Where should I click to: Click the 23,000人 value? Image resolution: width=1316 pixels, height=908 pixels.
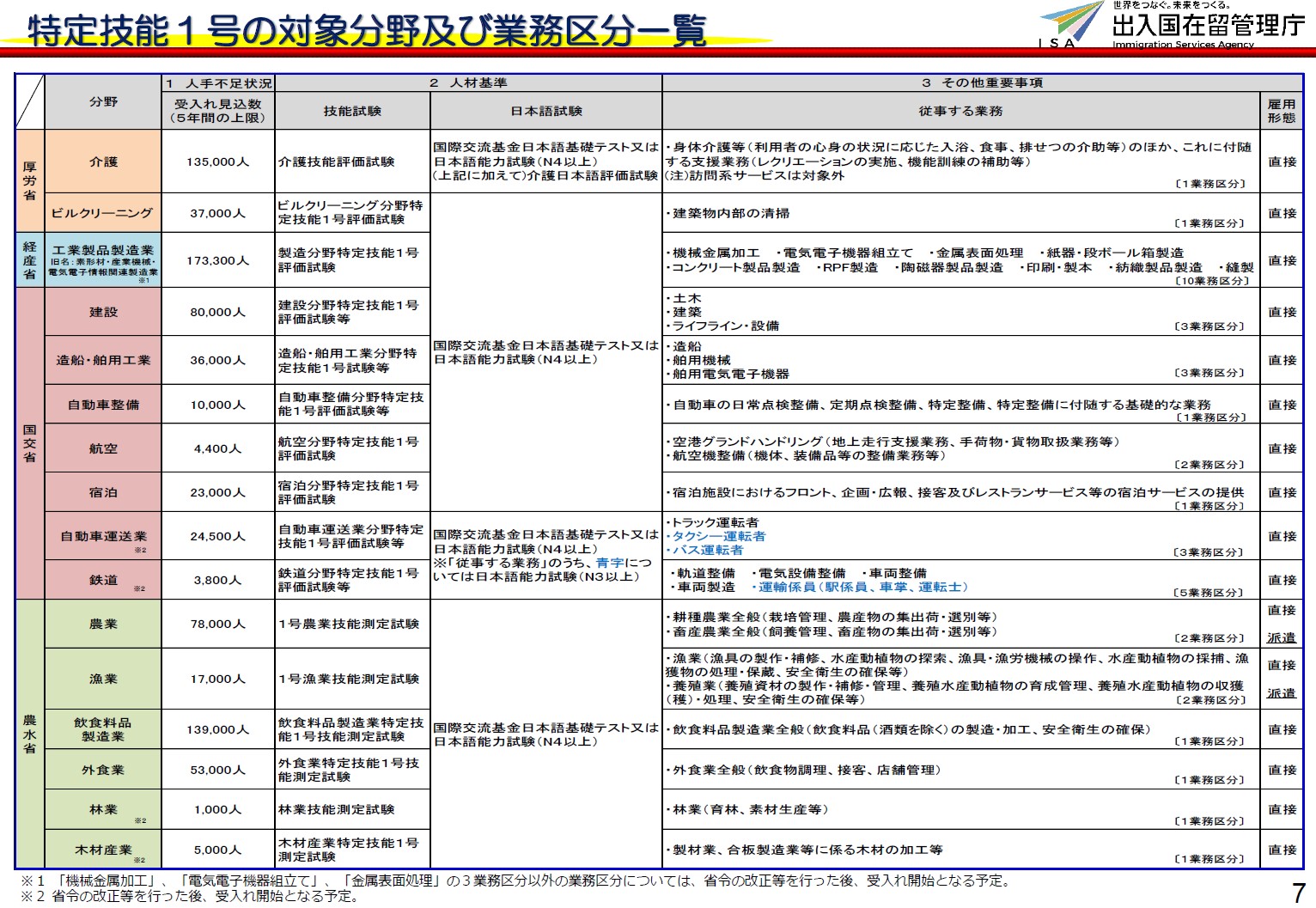pos(218,492)
